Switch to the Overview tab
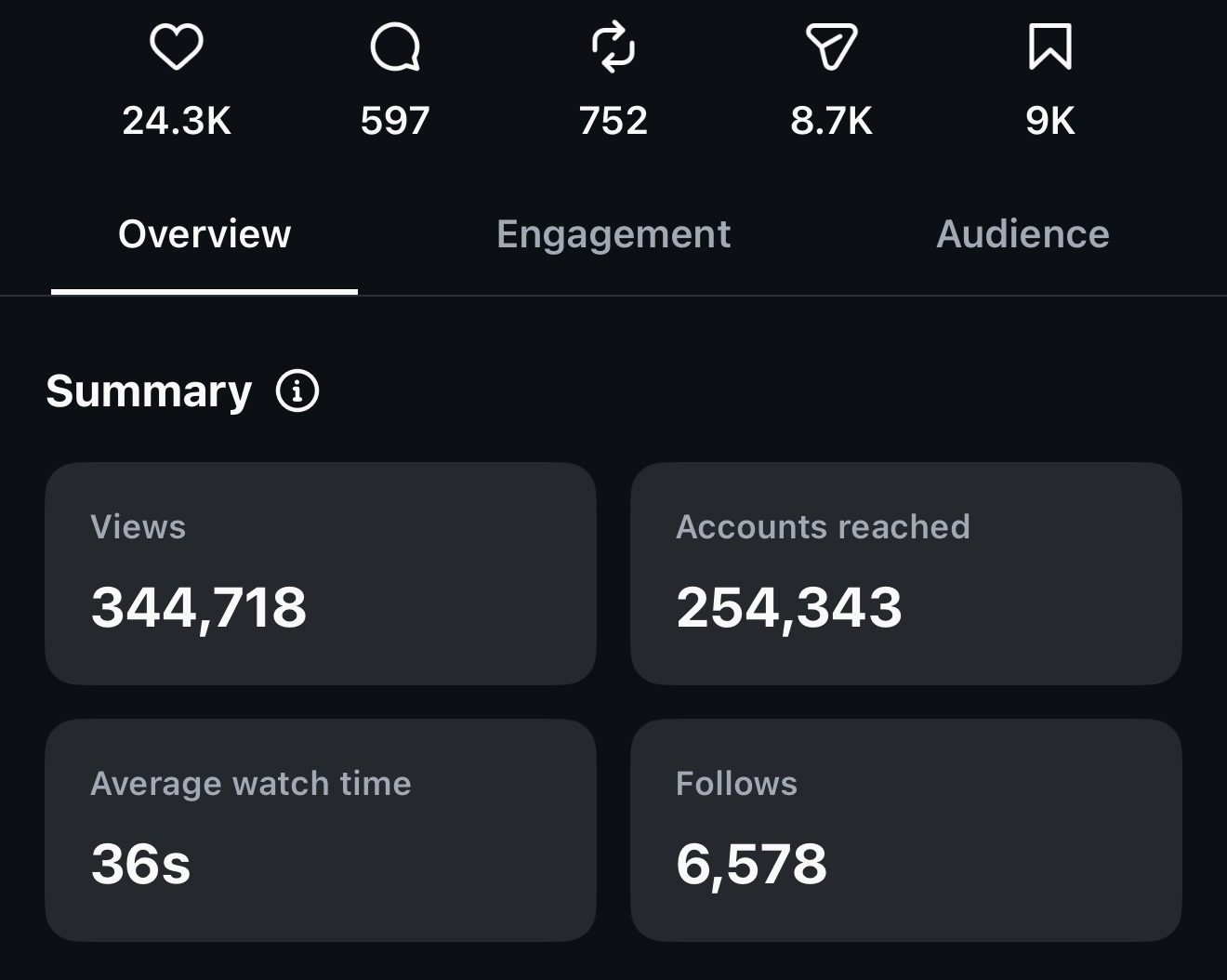This screenshot has width=1227, height=980. pyautogui.click(x=204, y=234)
